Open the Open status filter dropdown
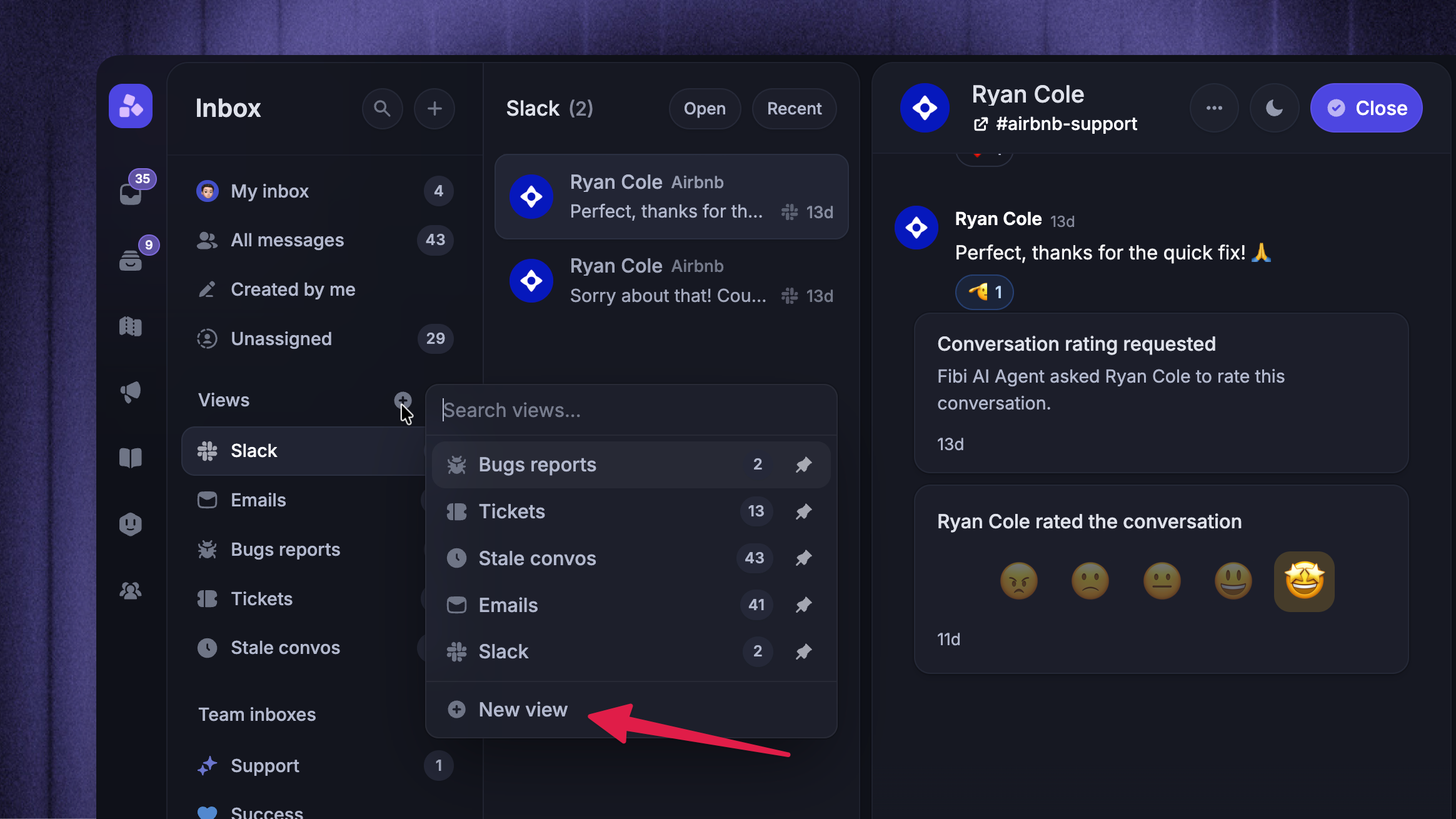Screen dimensions: 1456x819 click(705, 109)
